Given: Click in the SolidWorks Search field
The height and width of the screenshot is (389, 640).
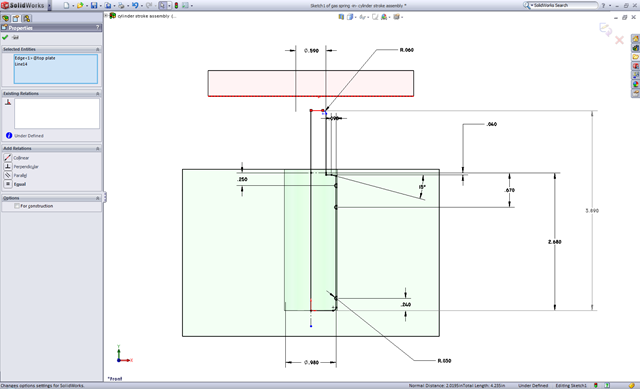Looking at the screenshot, I should click(x=564, y=5).
